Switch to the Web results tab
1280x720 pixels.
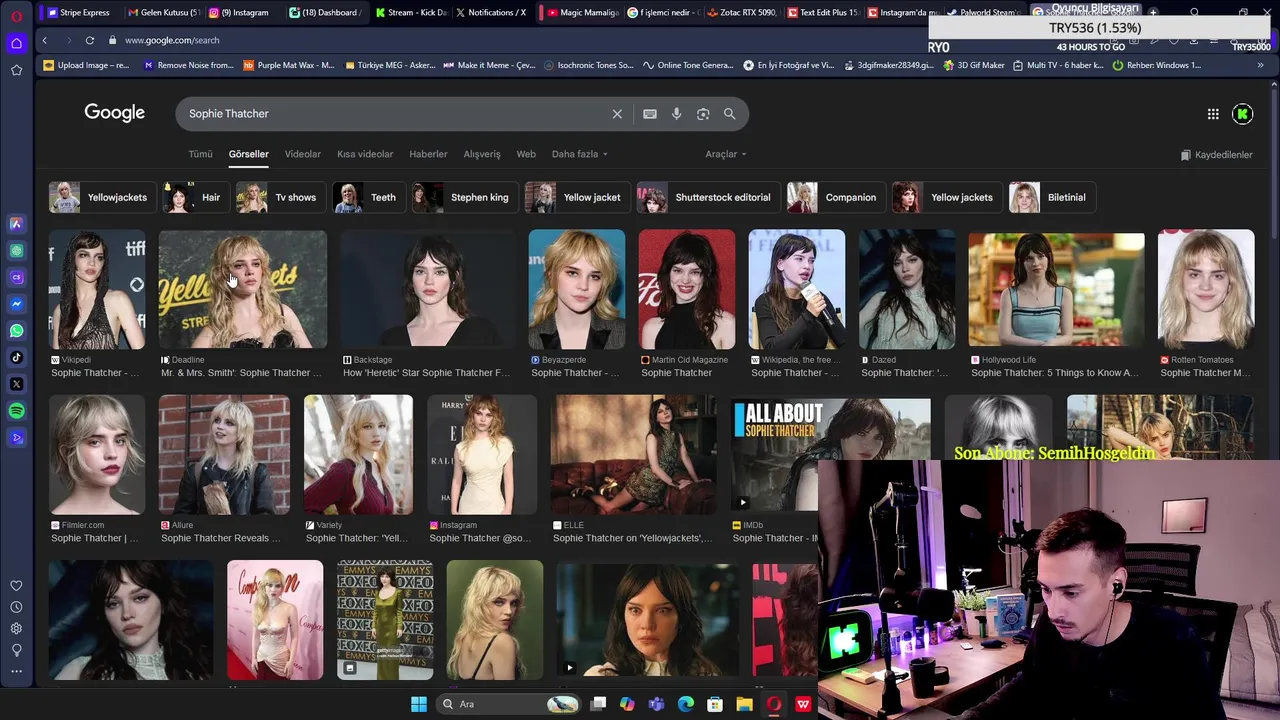[x=526, y=154]
